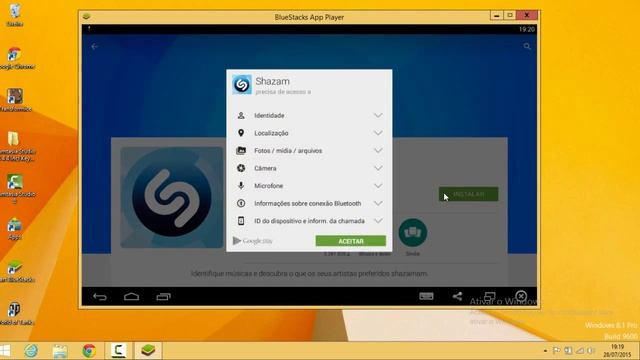Click the Play Store search icon
Viewport: 640px width, 360px height.
click(x=527, y=47)
